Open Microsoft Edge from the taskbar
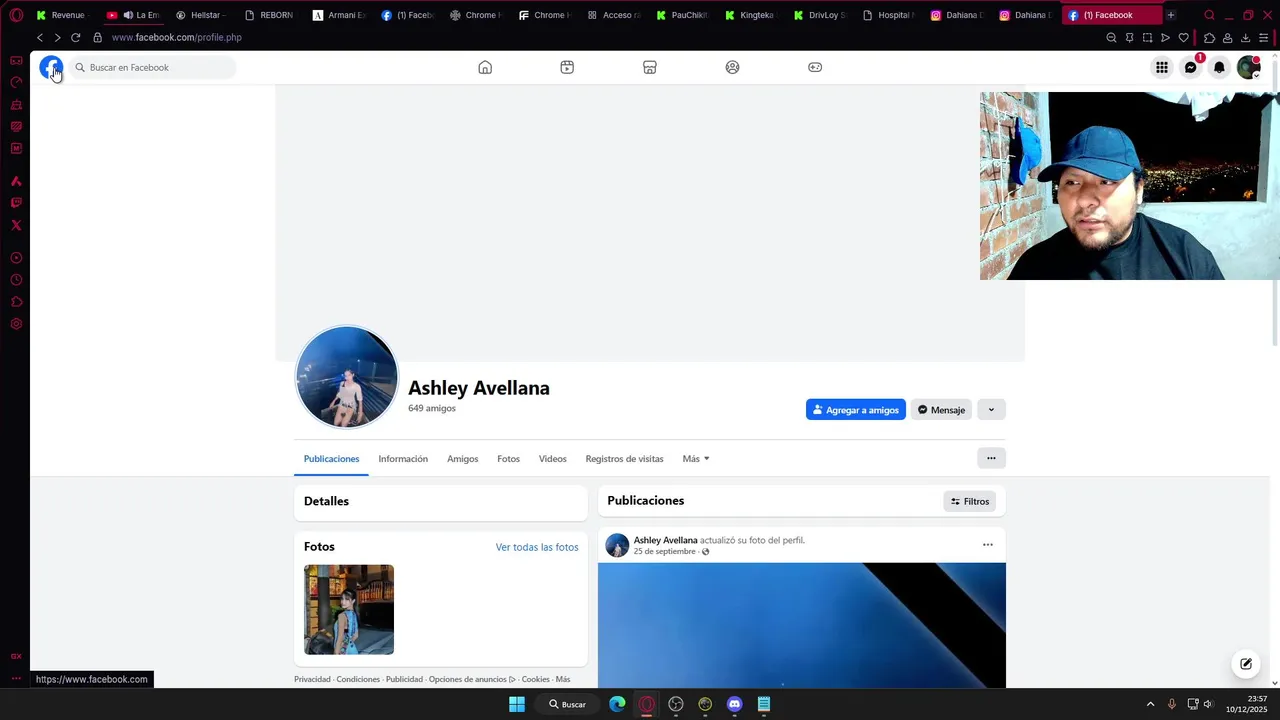 [617, 704]
